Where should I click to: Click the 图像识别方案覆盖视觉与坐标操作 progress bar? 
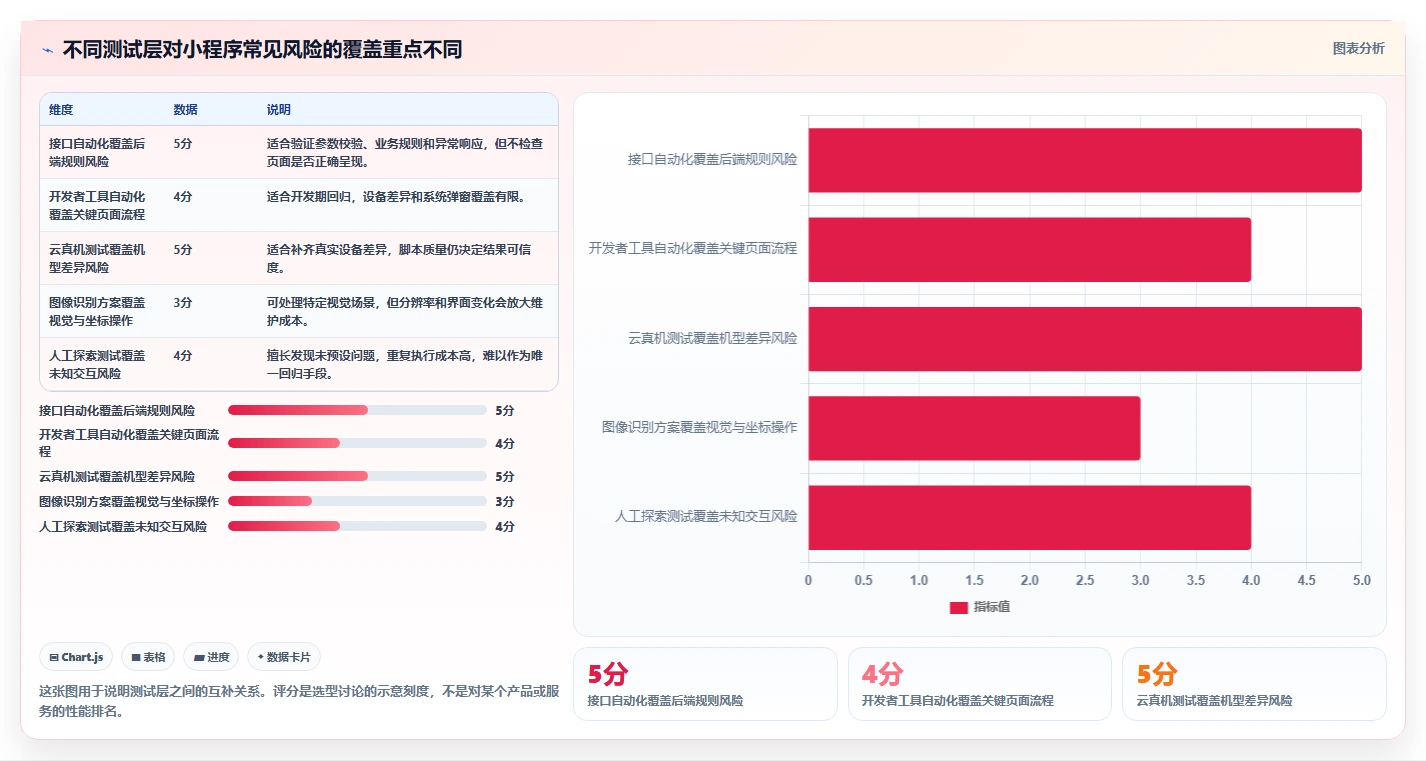[357, 501]
